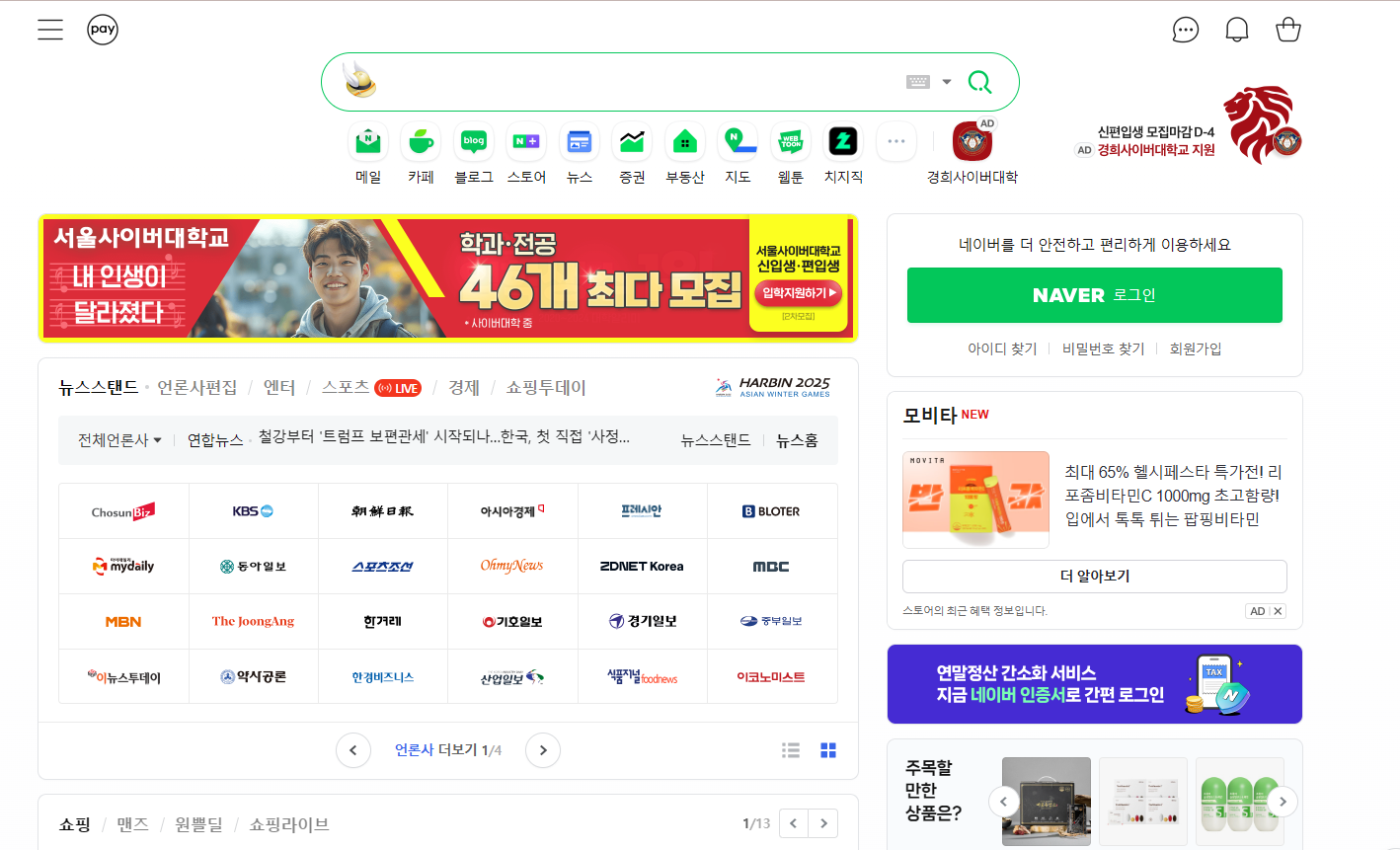Open ChosunBiz press logo
This screenshot has width=1400, height=850.
coord(123,511)
